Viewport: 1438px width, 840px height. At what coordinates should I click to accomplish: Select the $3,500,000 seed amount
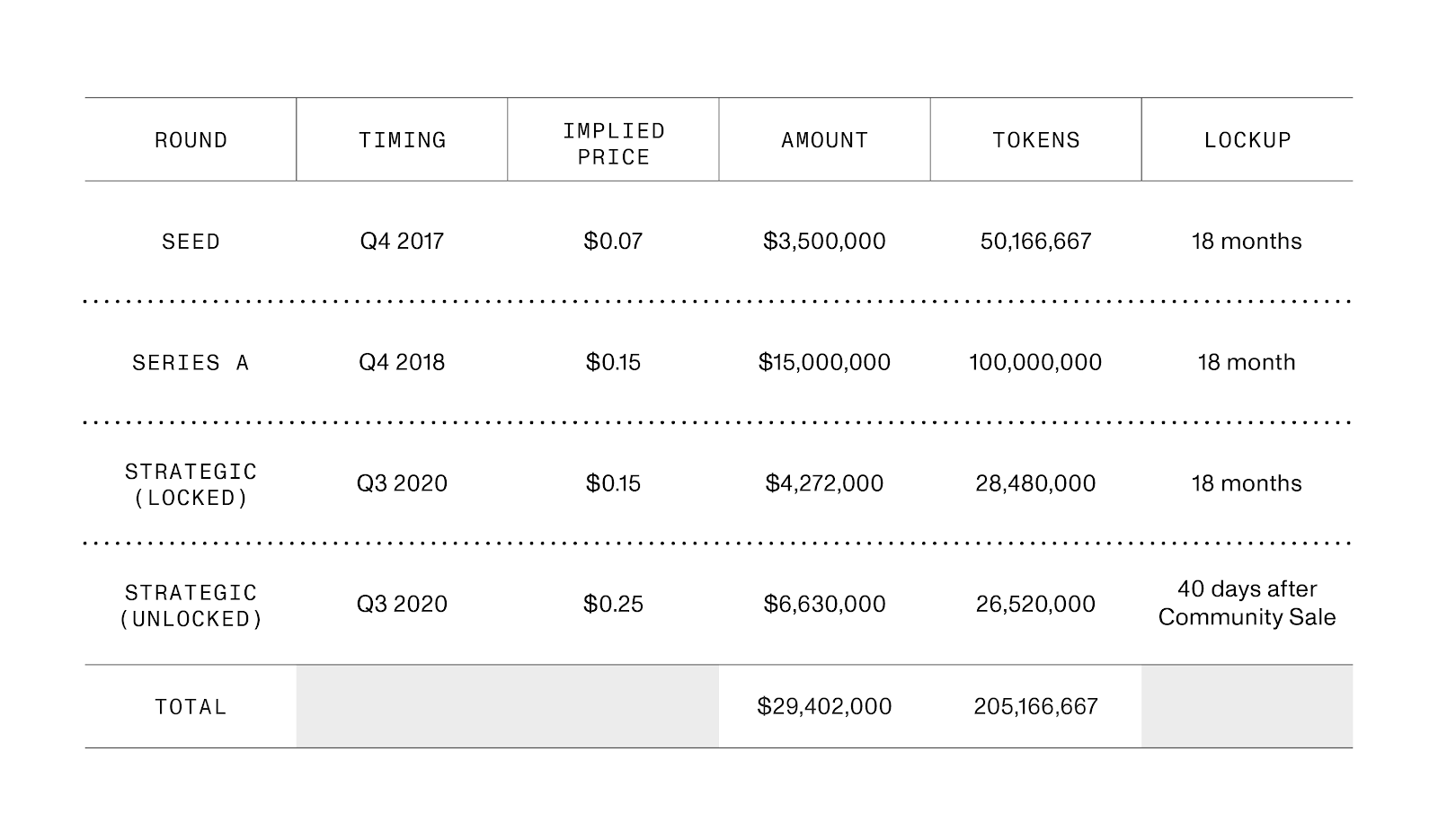click(824, 241)
